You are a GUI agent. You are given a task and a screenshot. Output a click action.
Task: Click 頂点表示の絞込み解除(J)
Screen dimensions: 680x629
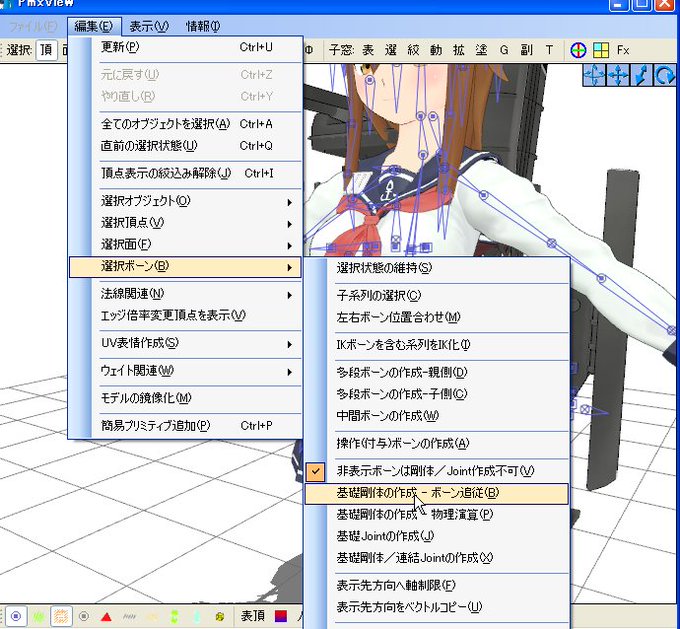pyautogui.click(x=186, y=174)
